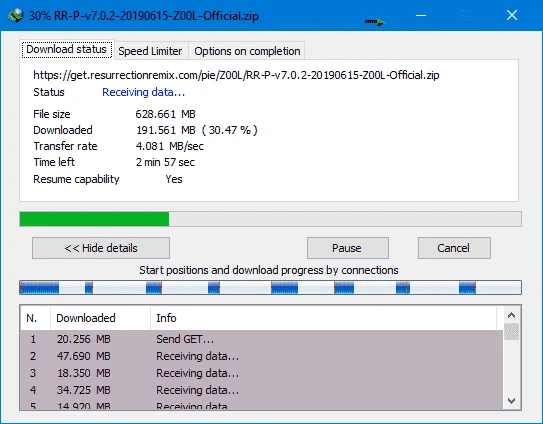Viewport: 543px width, 424px height.
Task: Click the Info column header
Action: click(x=323, y=318)
